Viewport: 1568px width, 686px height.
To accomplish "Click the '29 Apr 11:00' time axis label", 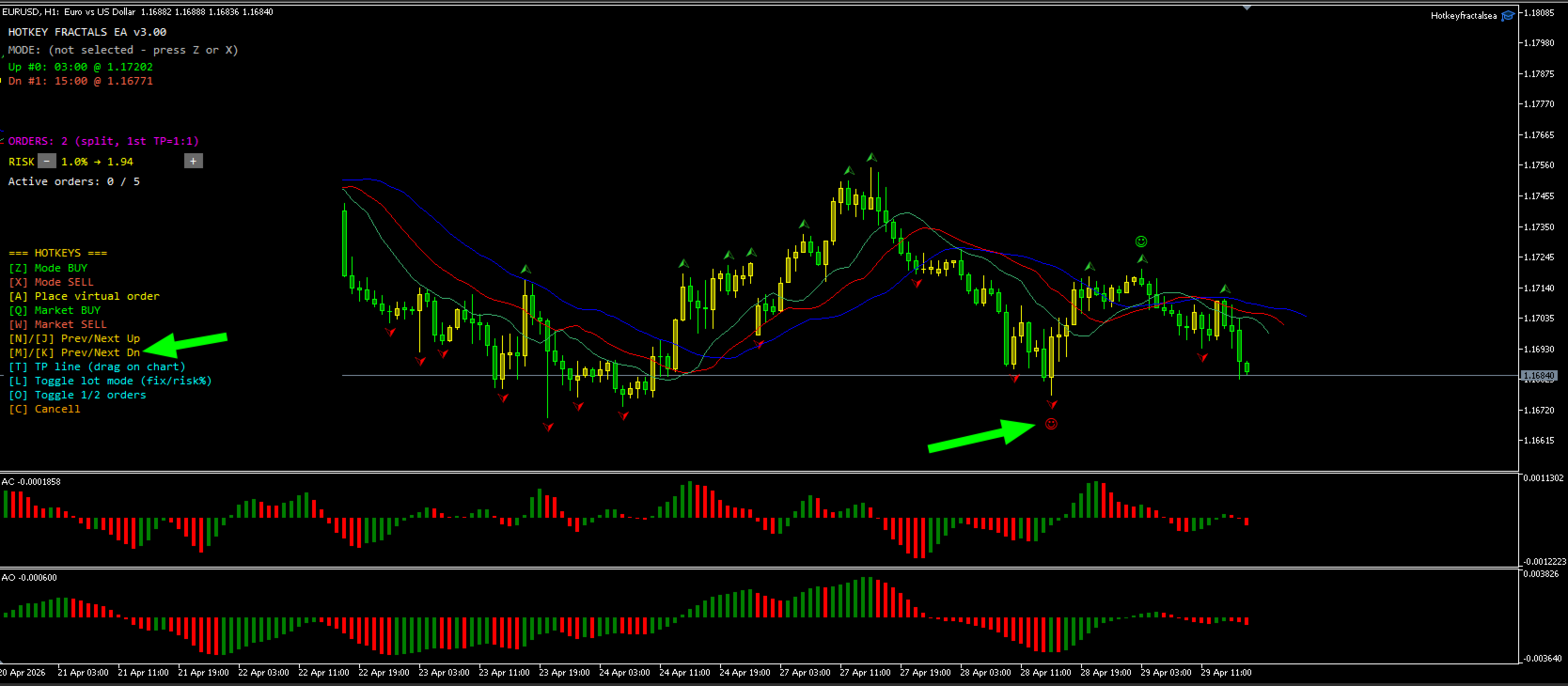I will pyautogui.click(x=1226, y=673).
